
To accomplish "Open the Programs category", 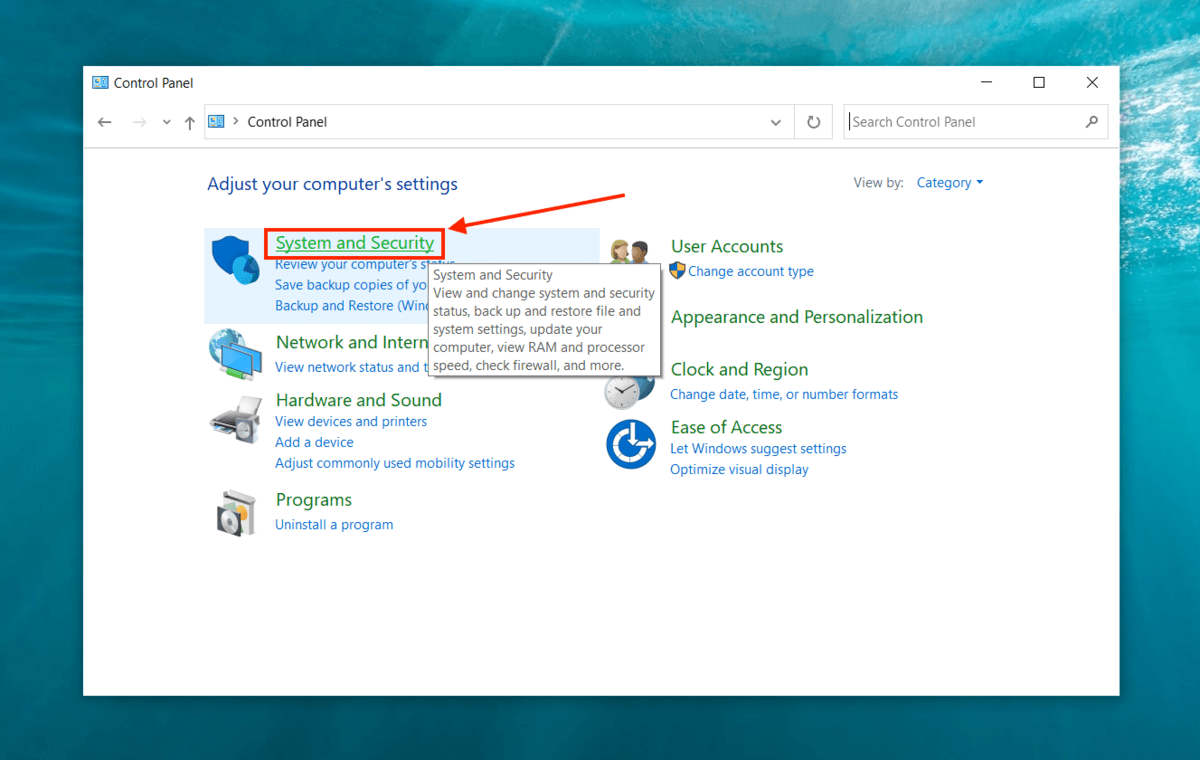I will [314, 500].
